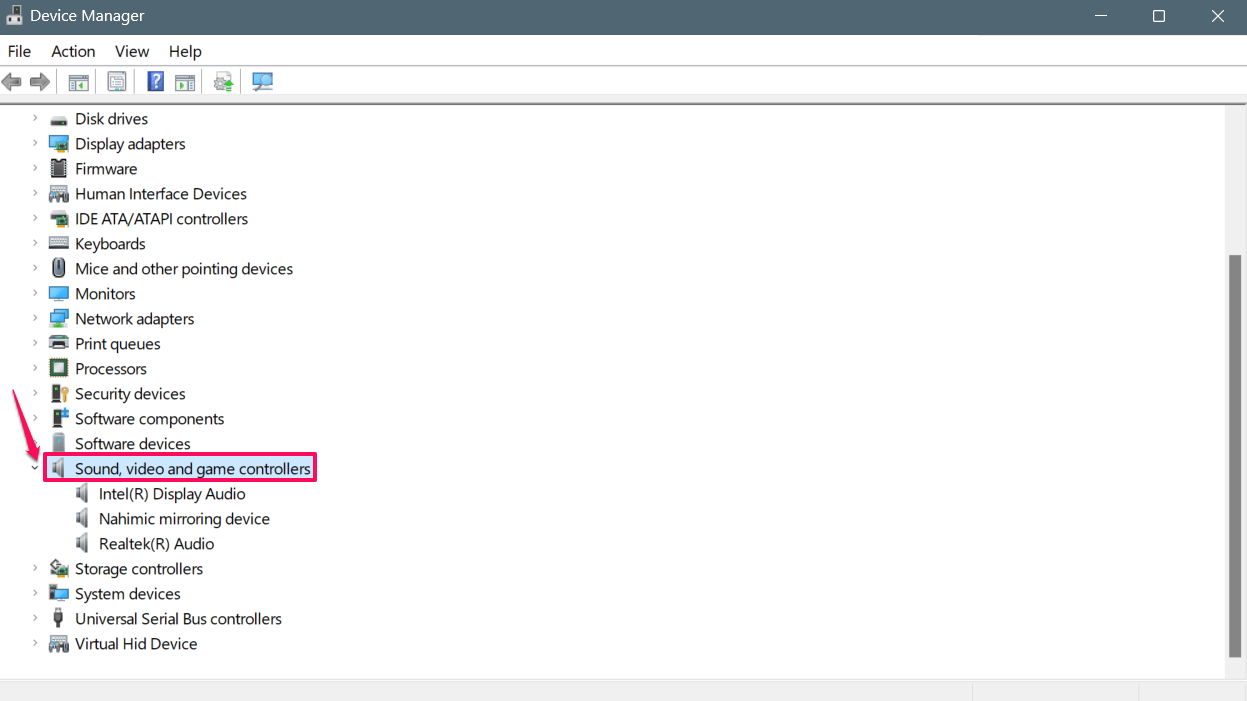Image resolution: width=1247 pixels, height=701 pixels.
Task: Open the File menu
Action: click(19, 51)
